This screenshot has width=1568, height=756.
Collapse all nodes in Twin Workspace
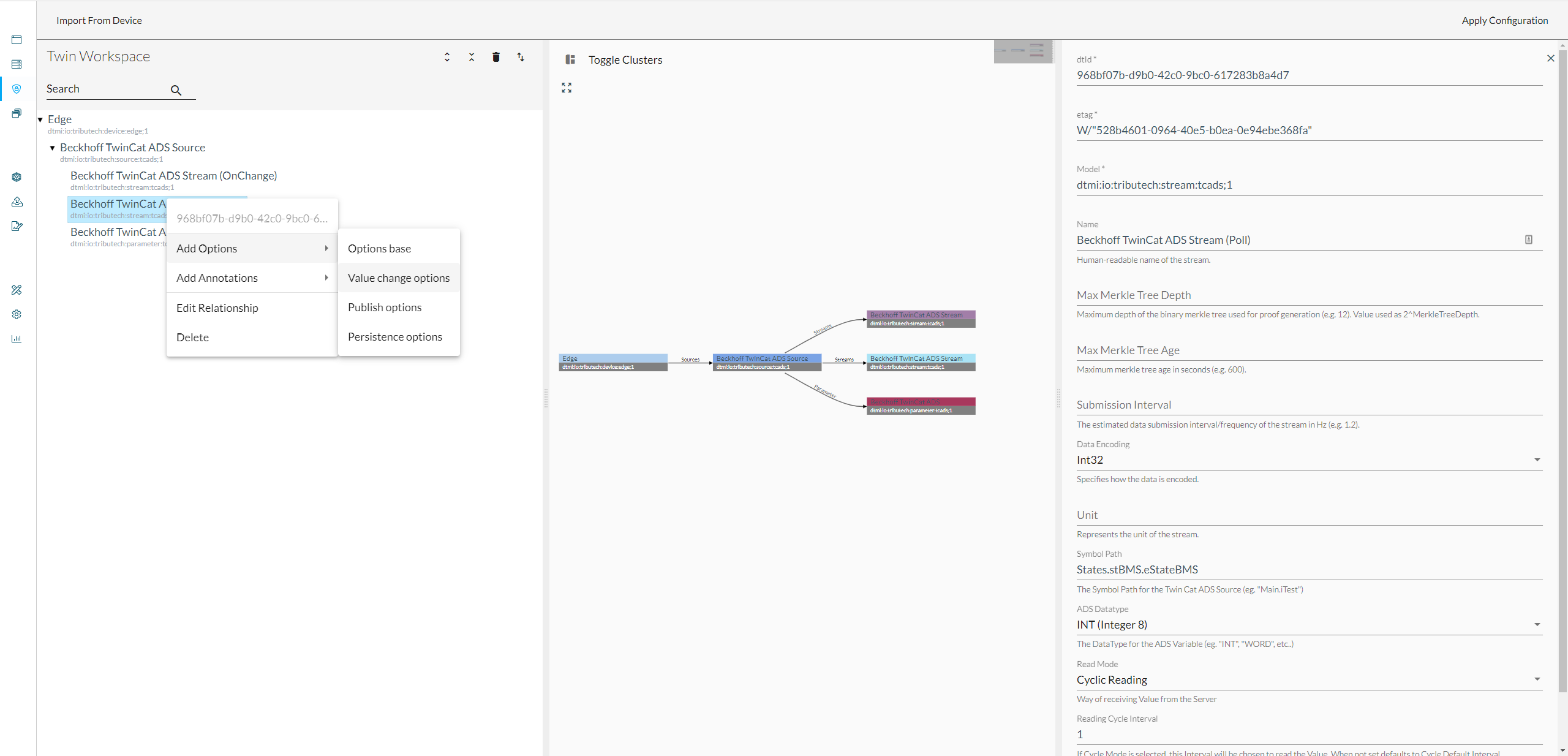tap(472, 57)
